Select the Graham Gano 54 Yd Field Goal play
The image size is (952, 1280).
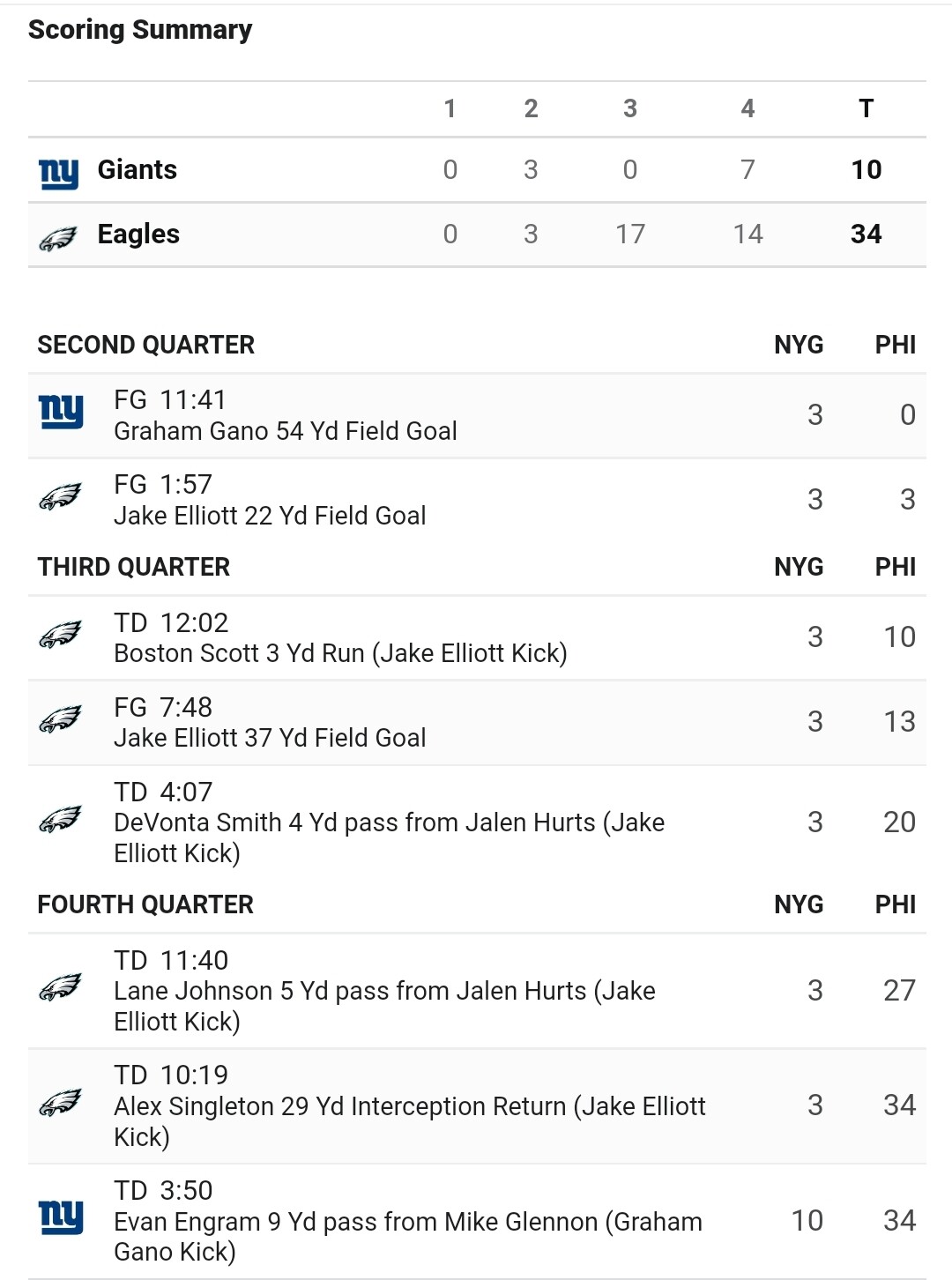pyautogui.click(x=285, y=431)
